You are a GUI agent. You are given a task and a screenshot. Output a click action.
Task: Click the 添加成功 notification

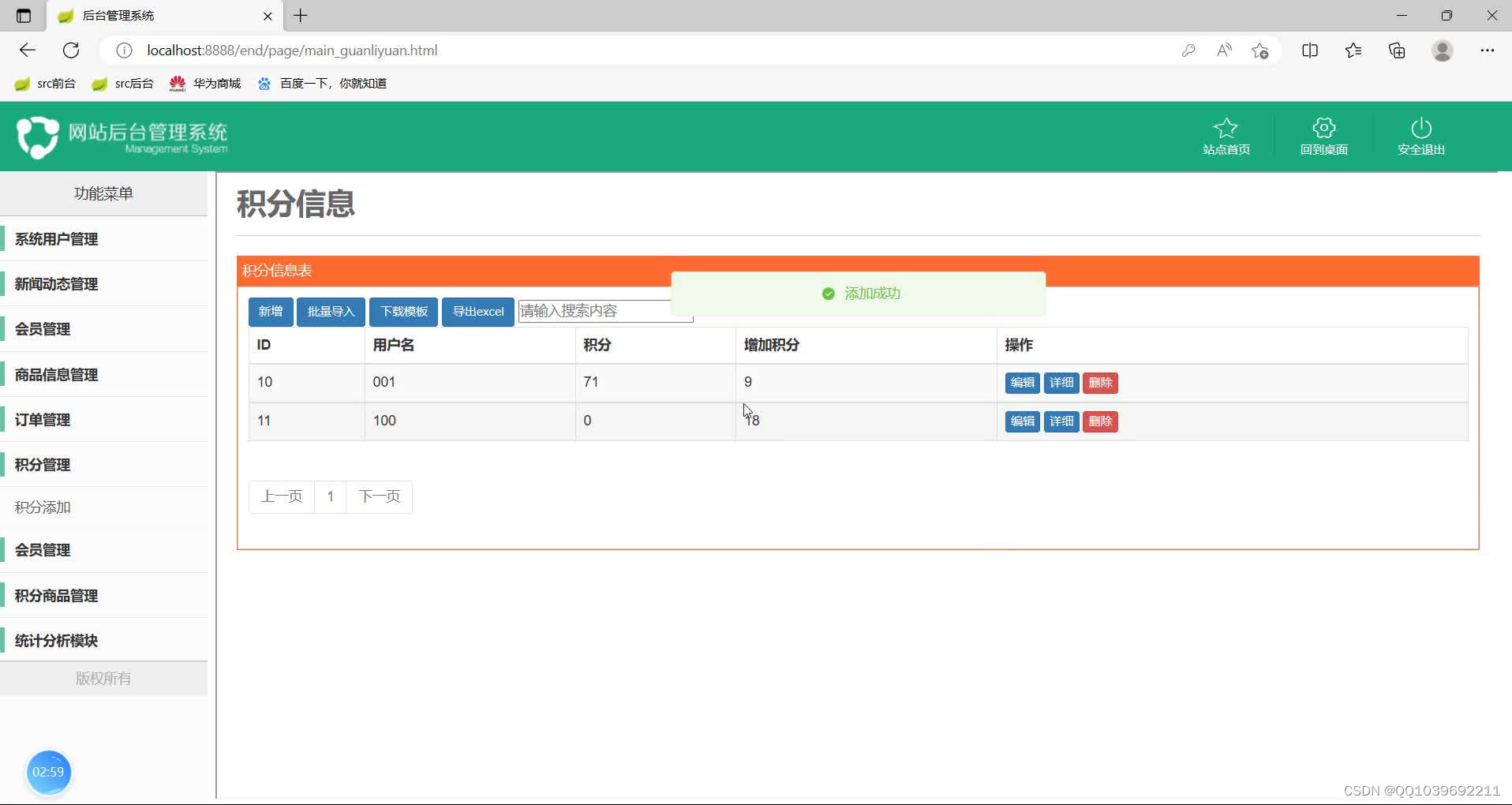[x=859, y=294]
